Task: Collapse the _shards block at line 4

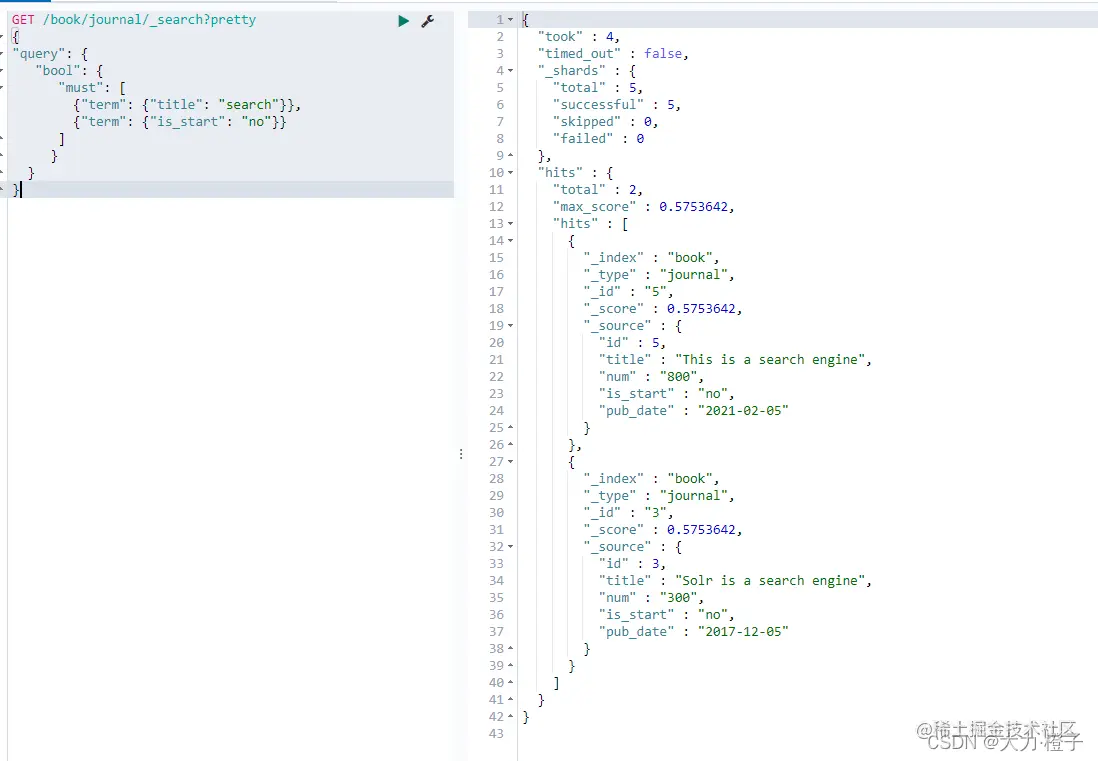Action: click(x=510, y=71)
